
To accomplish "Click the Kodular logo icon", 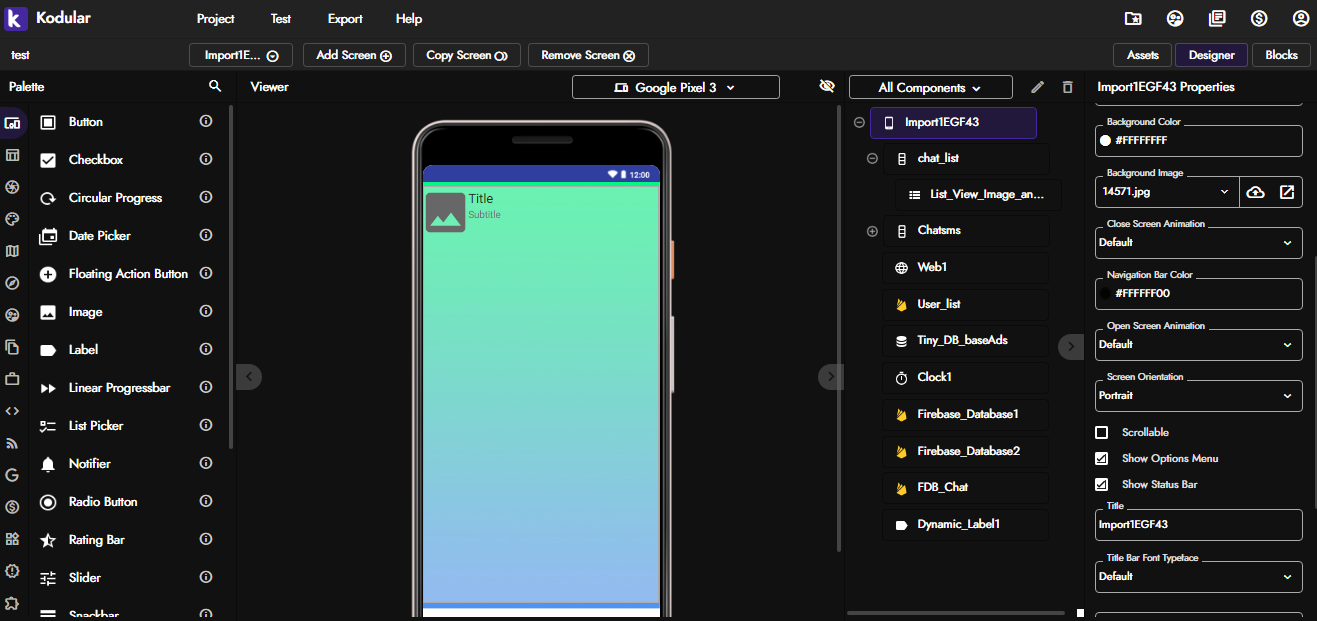I will [x=16, y=18].
